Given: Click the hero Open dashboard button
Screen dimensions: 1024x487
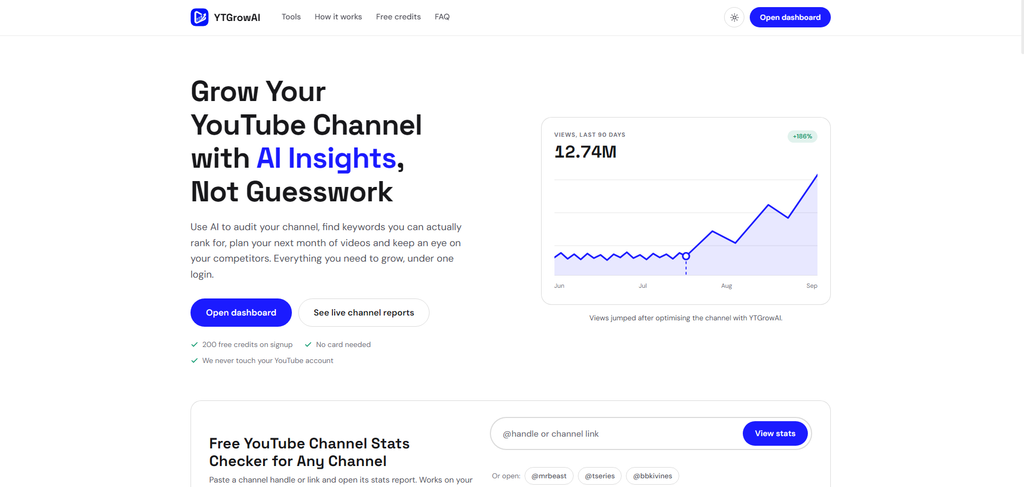Looking at the screenshot, I should point(241,313).
